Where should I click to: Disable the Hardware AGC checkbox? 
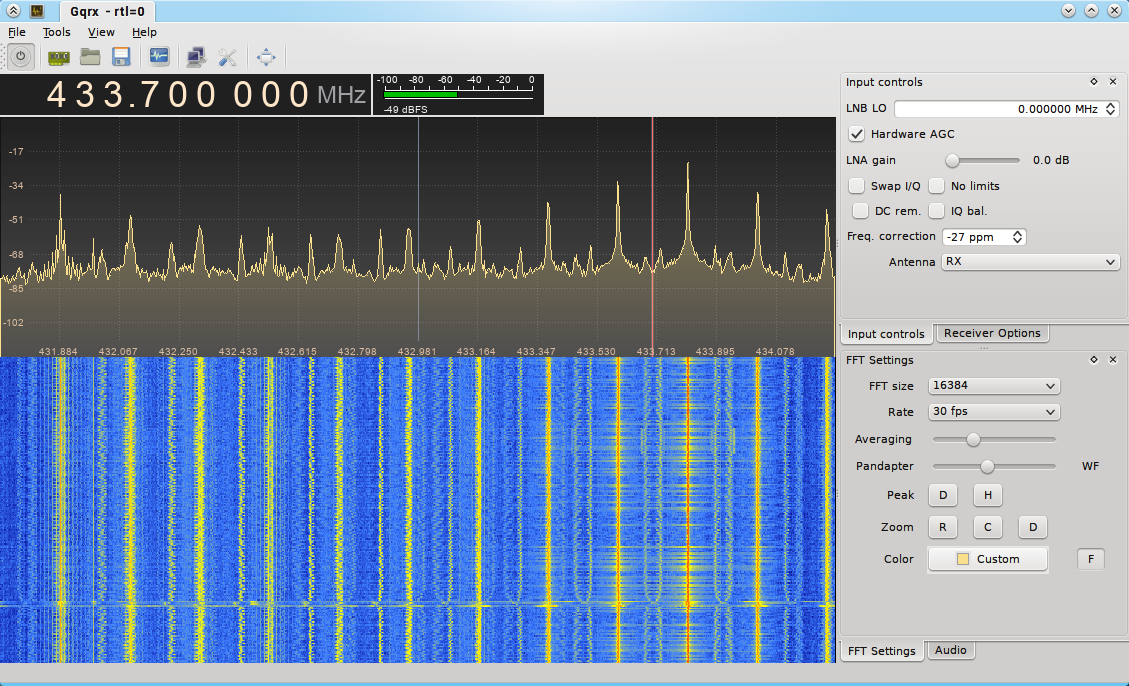(x=857, y=133)
